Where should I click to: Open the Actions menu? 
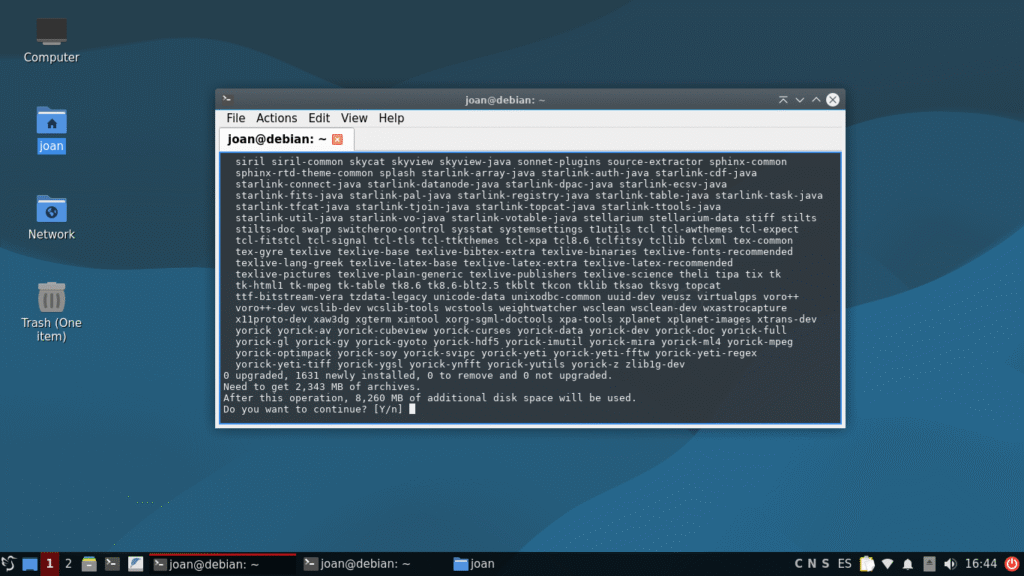tap(276, 118)
